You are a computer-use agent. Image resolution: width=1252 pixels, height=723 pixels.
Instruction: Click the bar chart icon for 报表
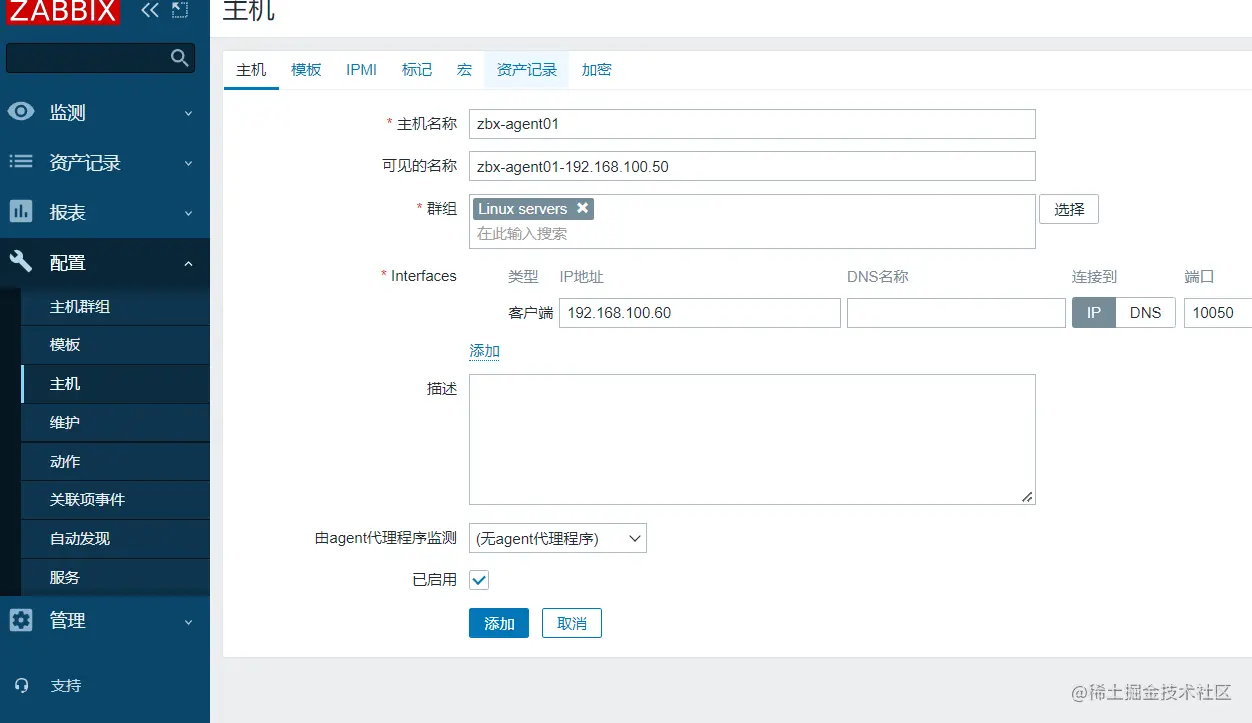pos(21,212)
